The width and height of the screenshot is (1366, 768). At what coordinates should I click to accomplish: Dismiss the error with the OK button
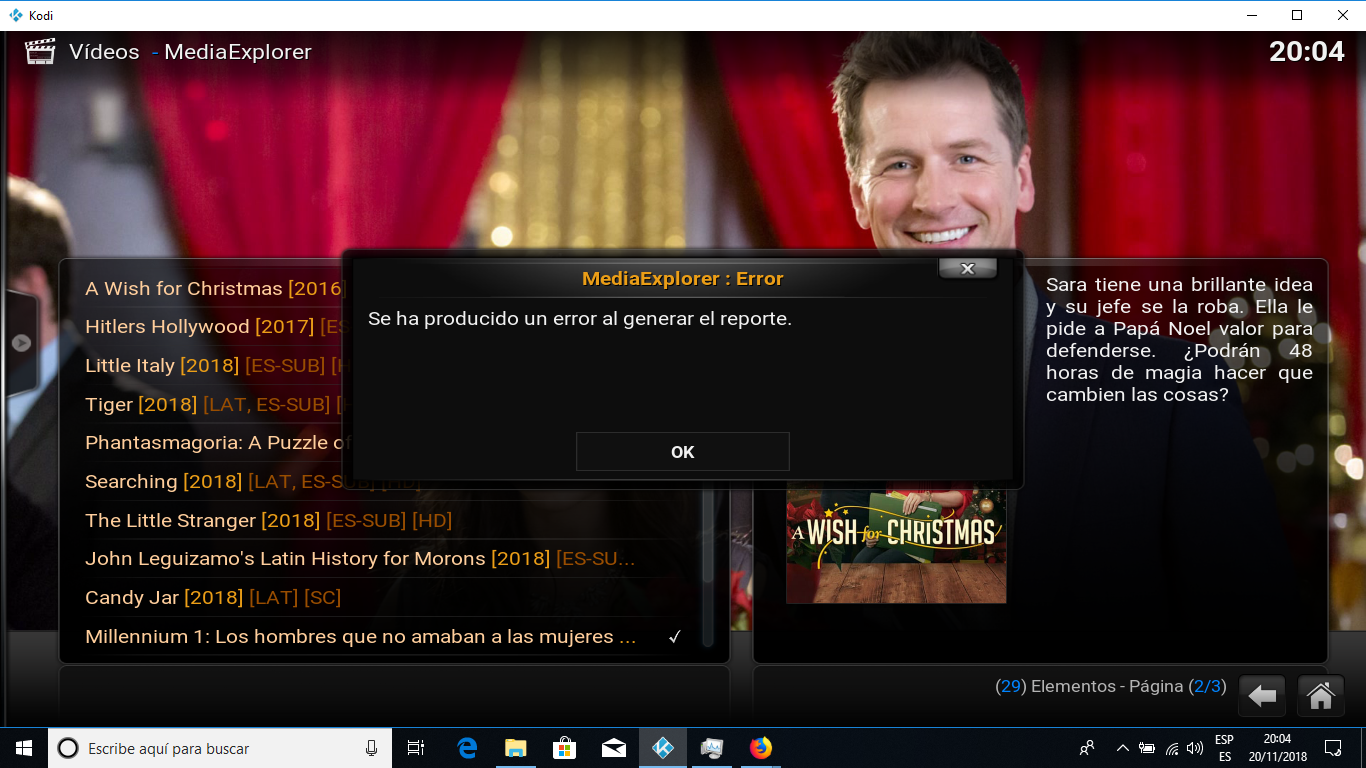(682, 452)
